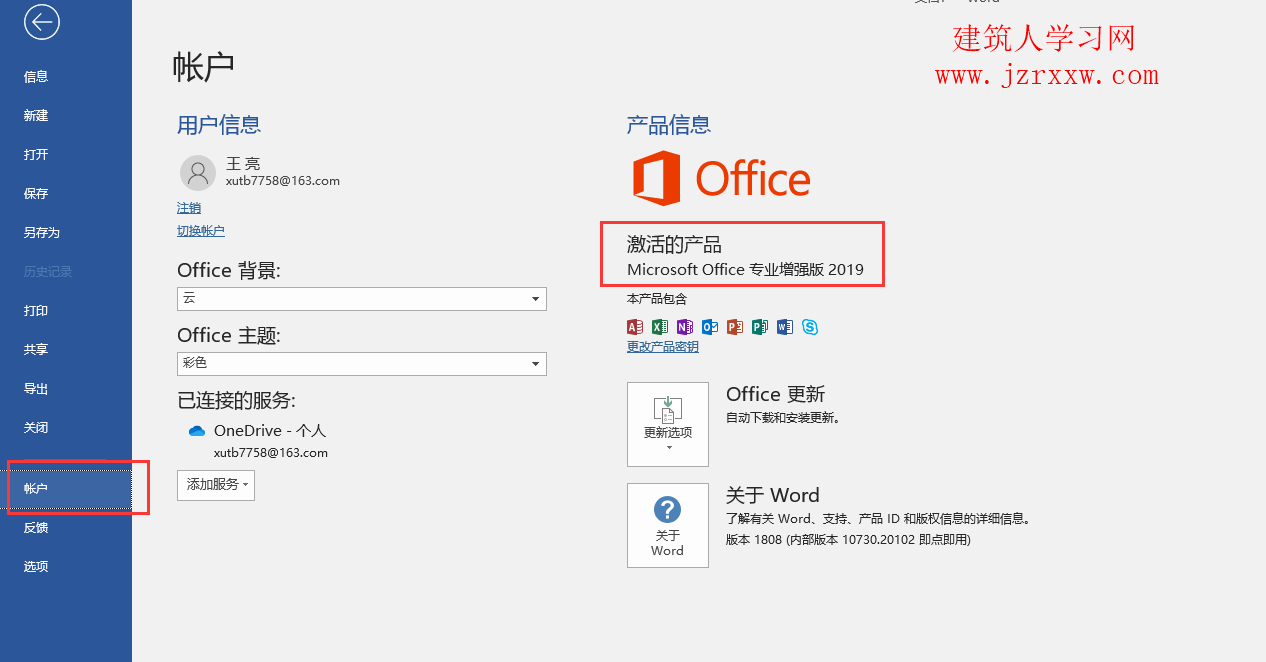1266x662 pixels.
Task: Click the Word product icon
Action: click(x=785, y=327)
